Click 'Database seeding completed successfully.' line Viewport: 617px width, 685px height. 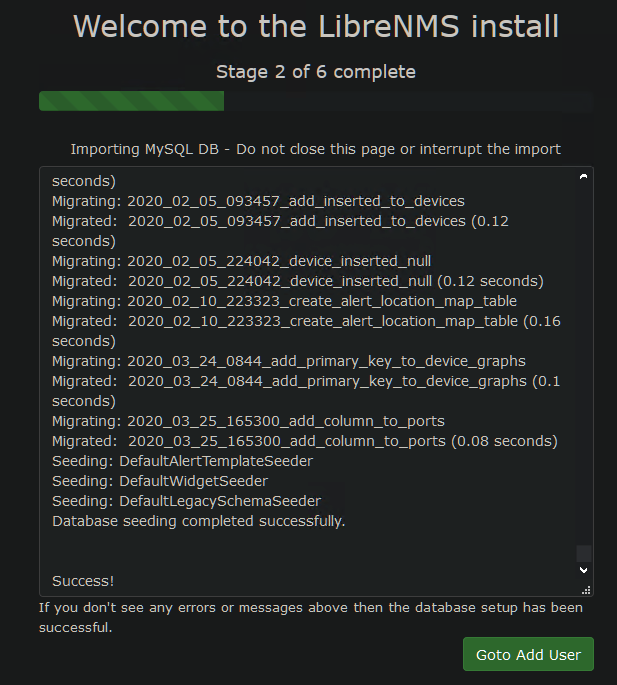point(198,521)
